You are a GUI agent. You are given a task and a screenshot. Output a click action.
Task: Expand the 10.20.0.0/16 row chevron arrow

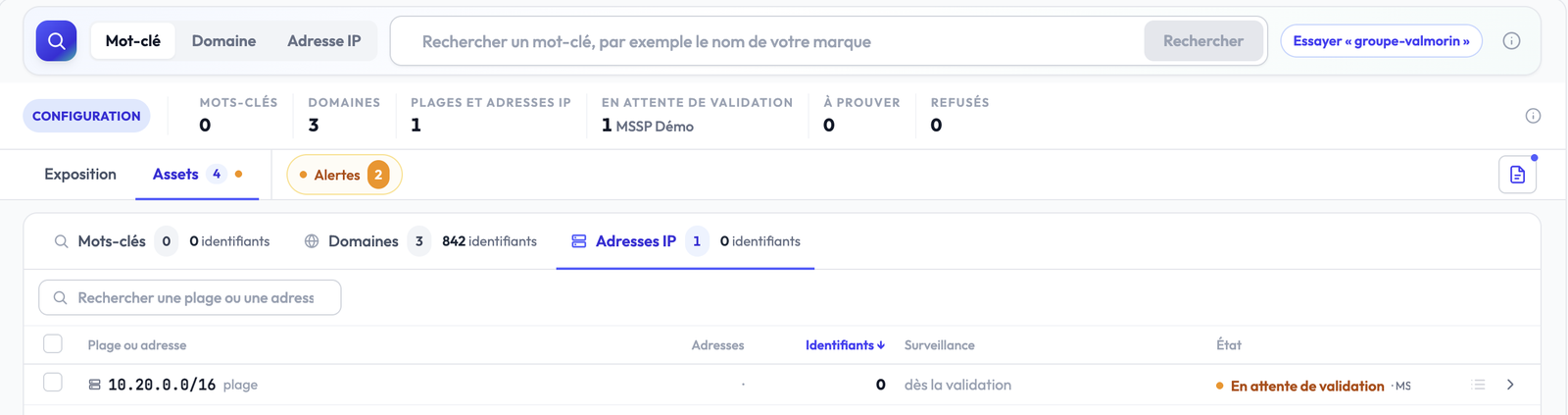[x=1510, y=385]
